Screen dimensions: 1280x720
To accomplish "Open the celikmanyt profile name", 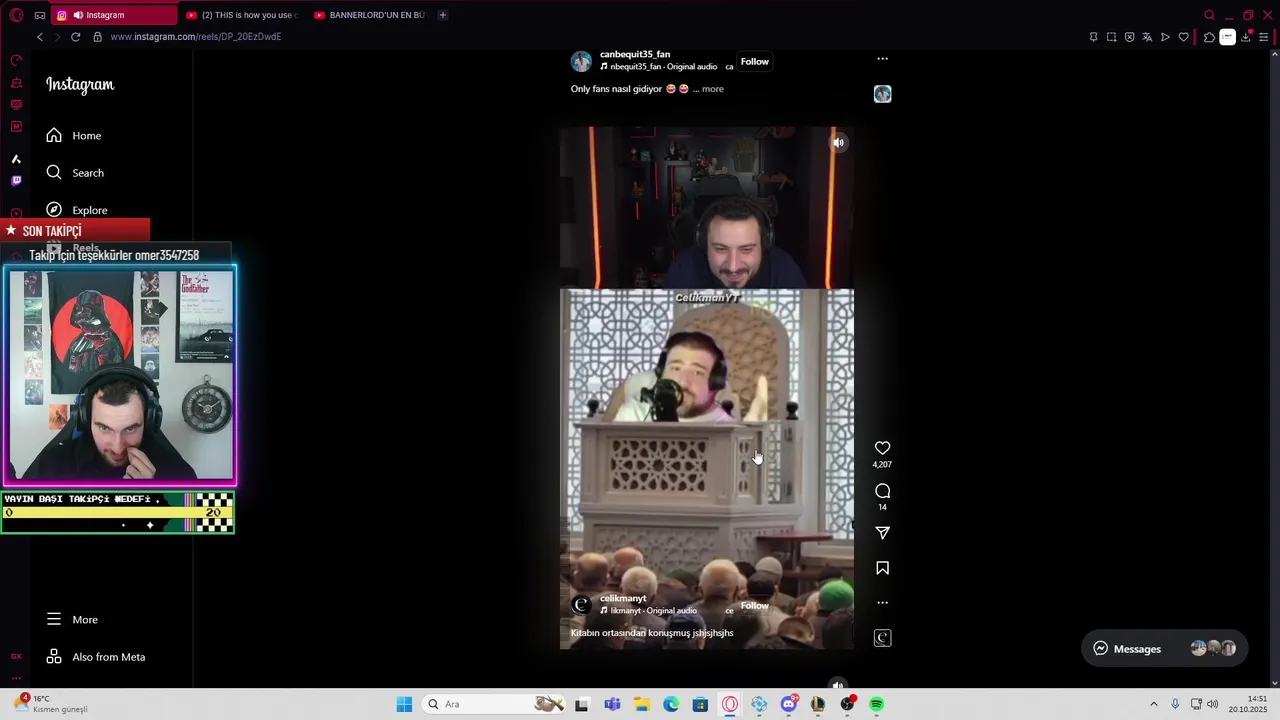I will tap(623, 598).
